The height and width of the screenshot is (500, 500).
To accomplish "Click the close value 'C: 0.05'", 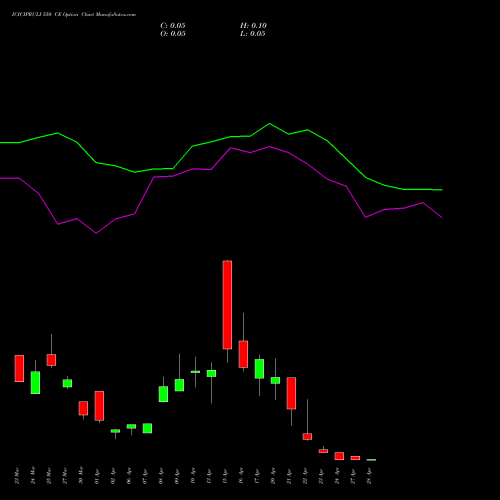I will click(173, 26).
